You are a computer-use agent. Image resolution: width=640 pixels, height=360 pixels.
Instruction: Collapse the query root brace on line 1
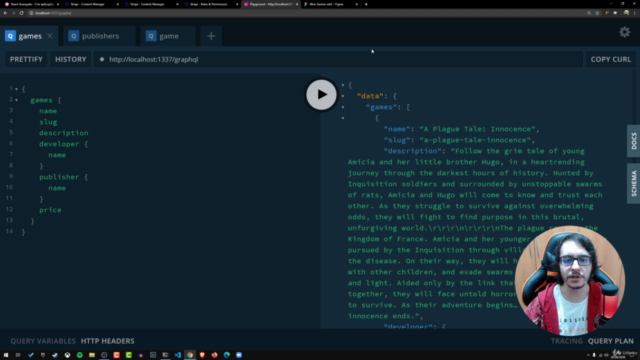16,89
